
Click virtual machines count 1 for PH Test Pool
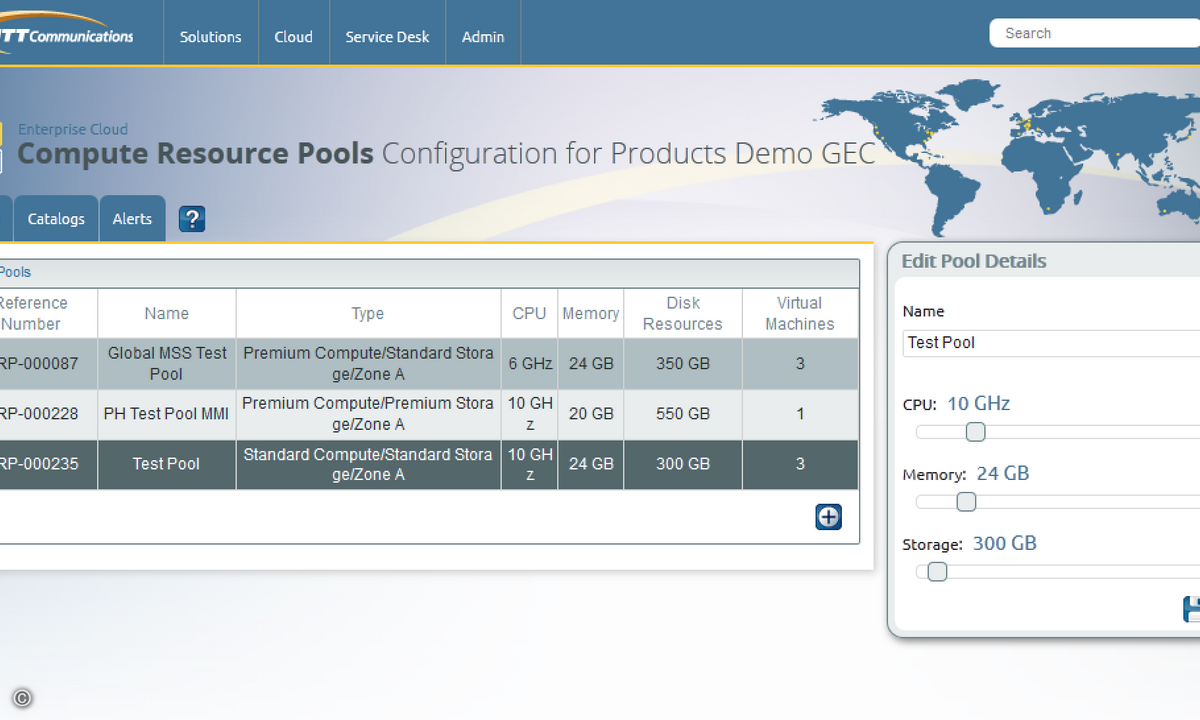(x=800, y=414)
